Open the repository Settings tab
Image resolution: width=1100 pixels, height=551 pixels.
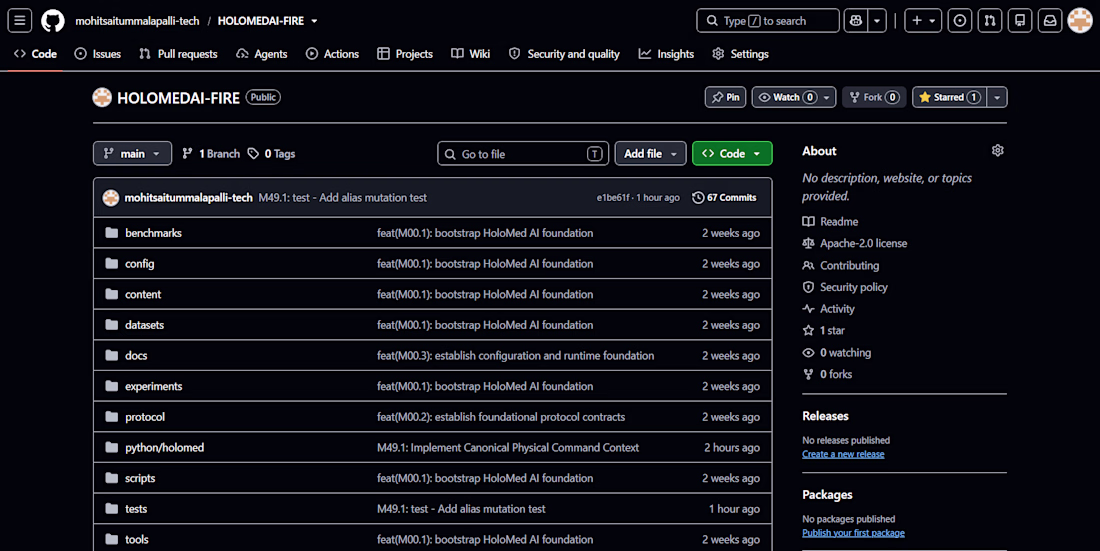click(740, 54)
